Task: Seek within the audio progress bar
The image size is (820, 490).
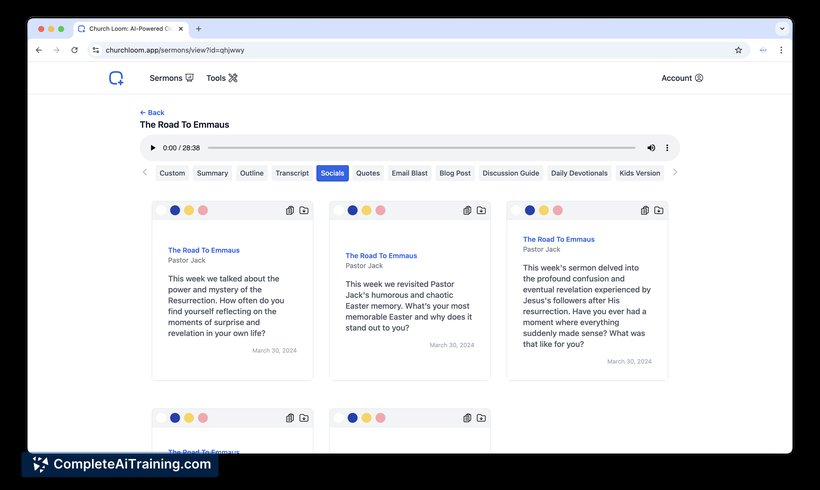Action: click(x=420, y=148)
